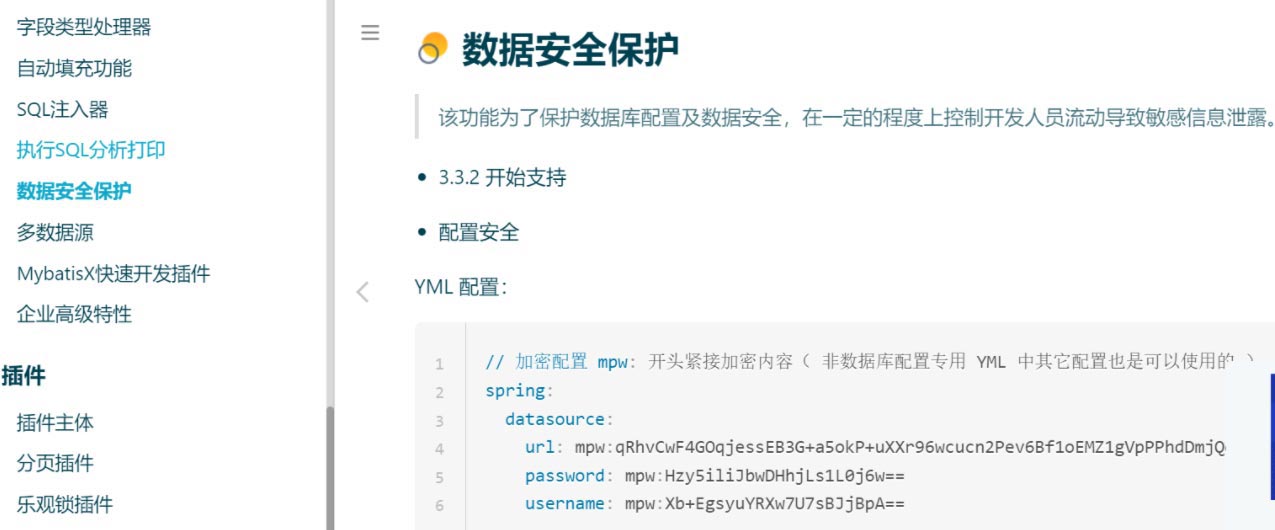Viewport: 1275px width, 530px height.
Task: Select 执行SQL分析打印 in the sidebar
Action: pyautogui.click(x=91, y=150)
